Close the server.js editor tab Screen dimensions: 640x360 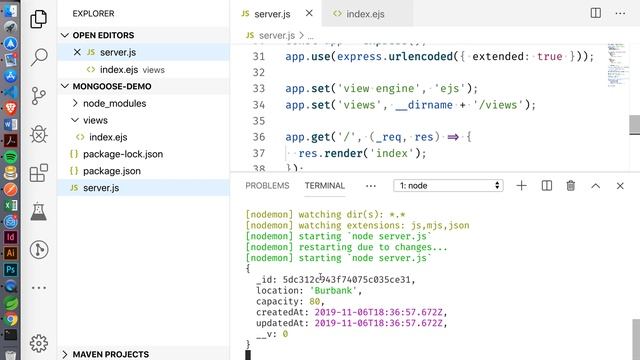(309, 13)
